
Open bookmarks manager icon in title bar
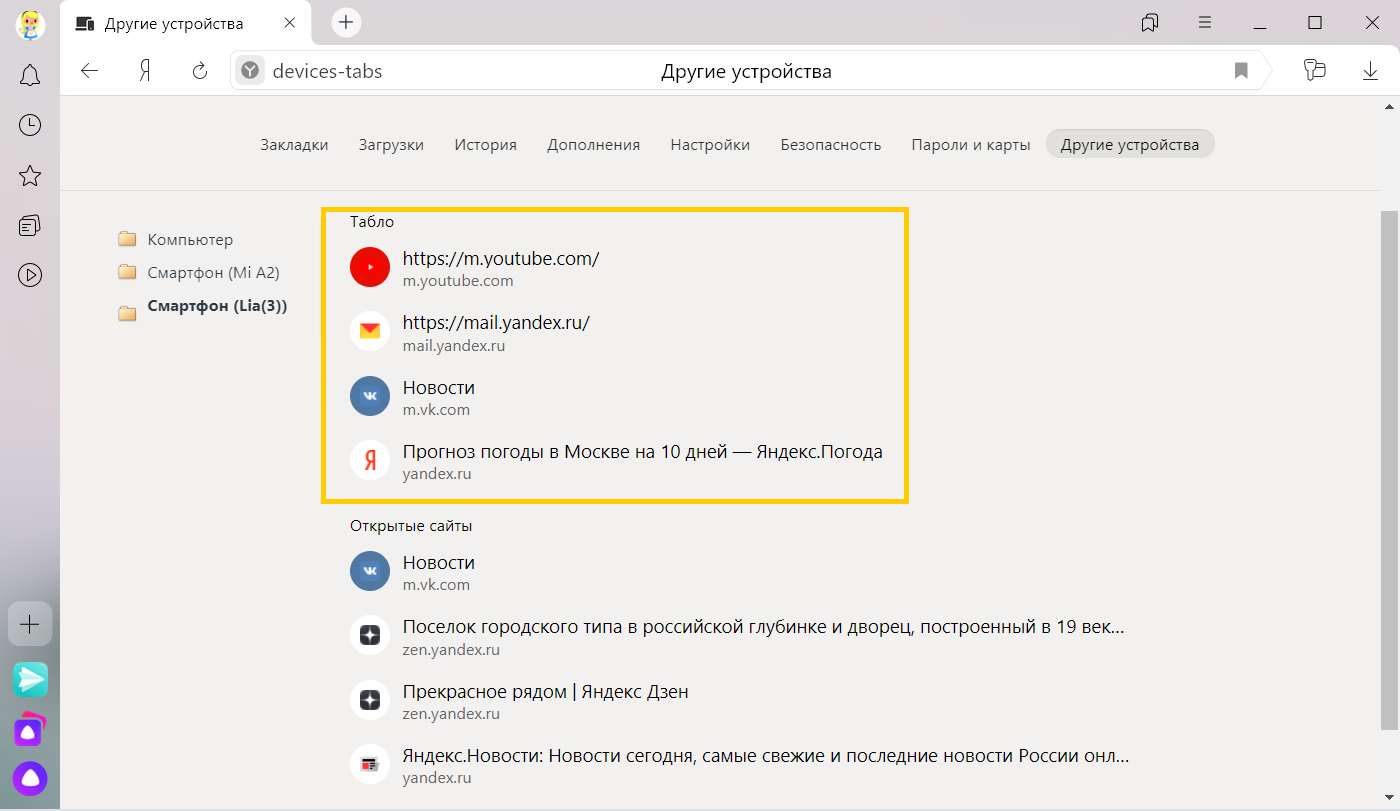point(1150,22)
